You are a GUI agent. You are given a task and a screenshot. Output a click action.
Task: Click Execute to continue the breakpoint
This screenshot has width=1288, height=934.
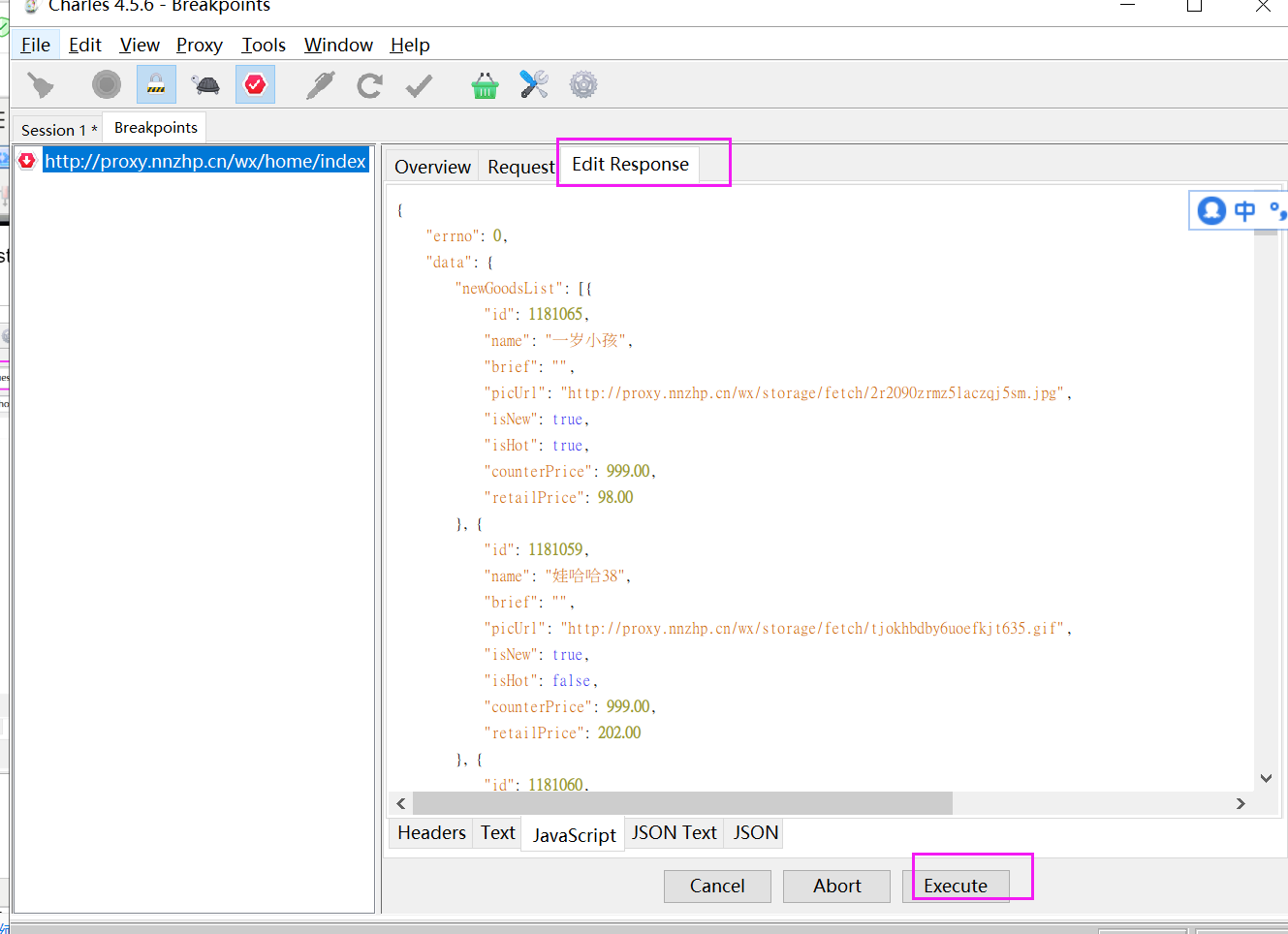pyautogui.click(x=956, y=887)
